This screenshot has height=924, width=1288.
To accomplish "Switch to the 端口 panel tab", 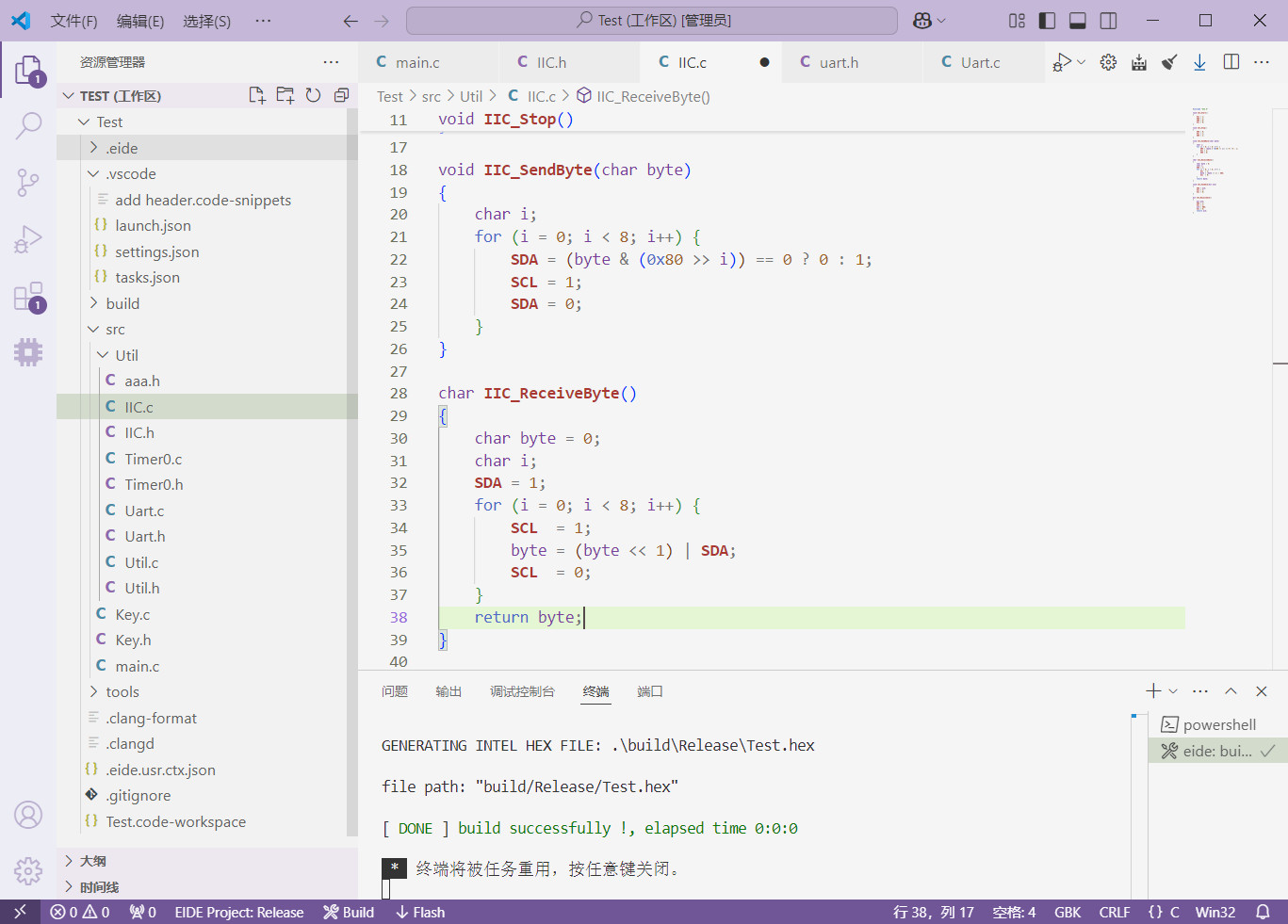I will 650,691.
